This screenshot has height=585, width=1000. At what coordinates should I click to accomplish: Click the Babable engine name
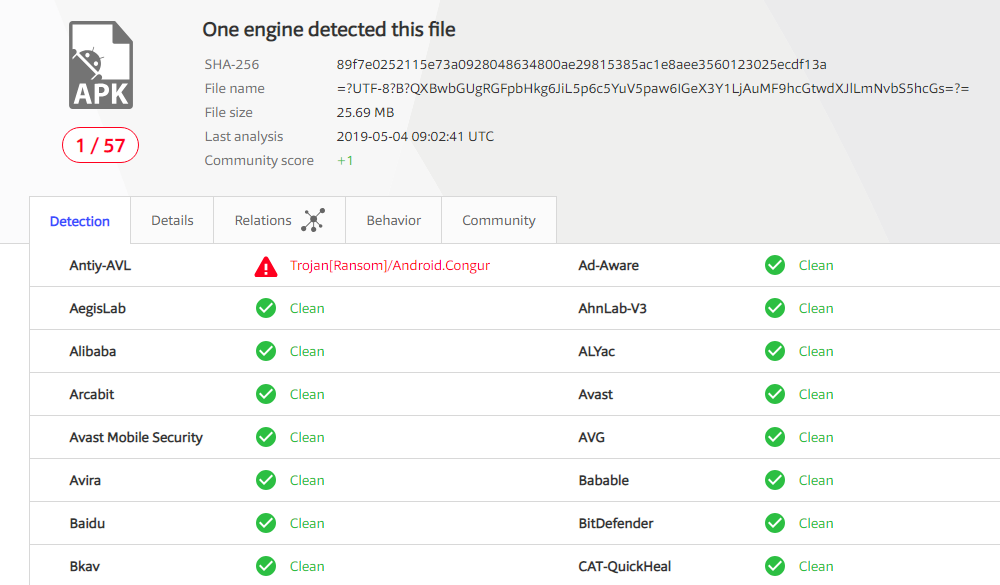coord(603,480)
